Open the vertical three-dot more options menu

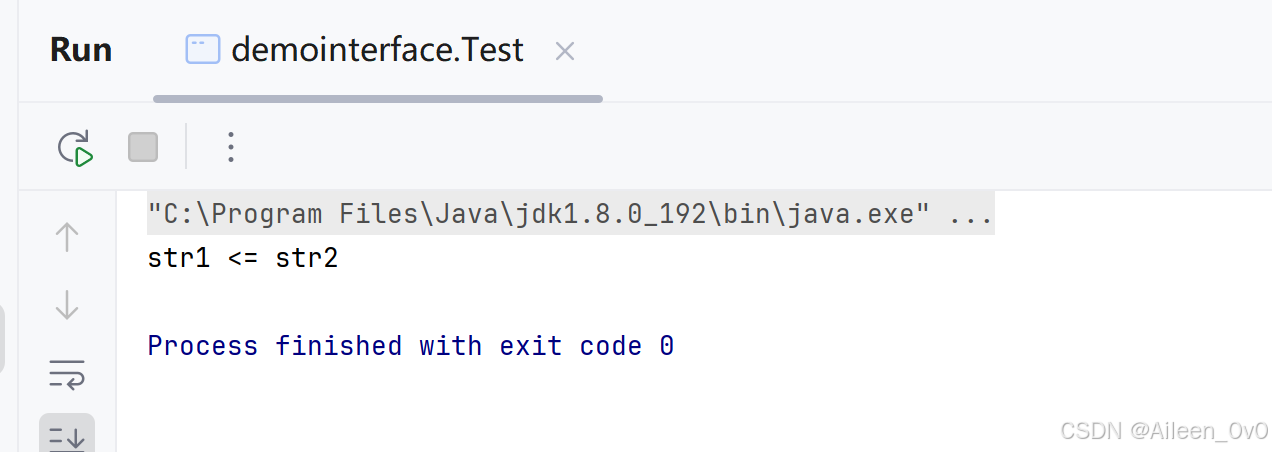pos(231,147)
